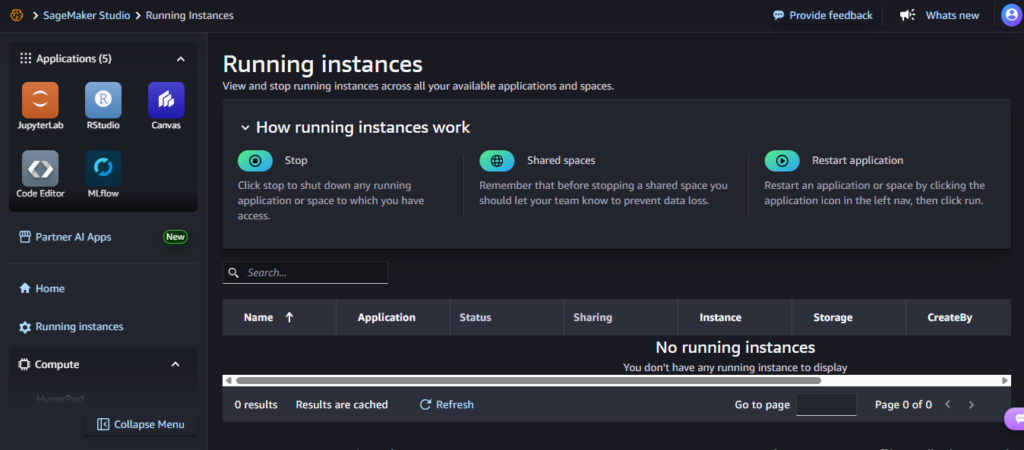The image size is (1024, 450).
Task: Click the New badge beside Partner AI Apps
Action: click(x=175, y=237)
